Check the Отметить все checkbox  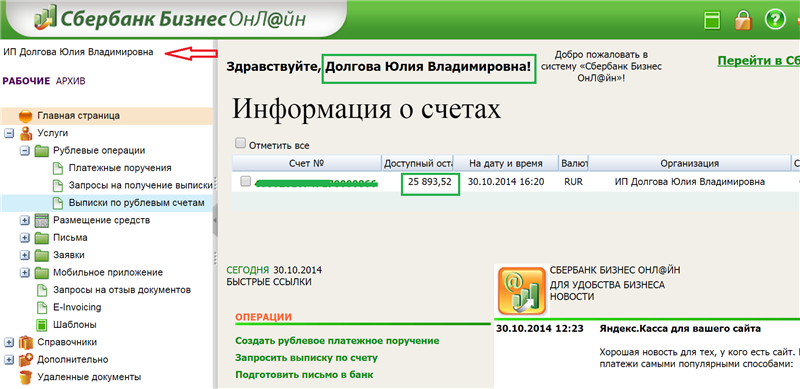click(240, 143)
